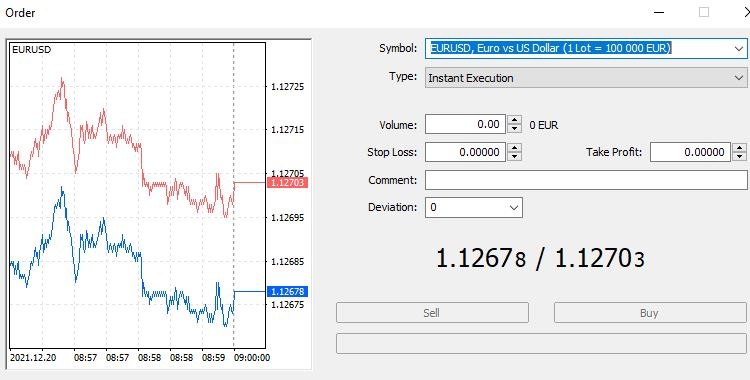Click the empty status bar below Sell and Buy

(x=541, y=344)
